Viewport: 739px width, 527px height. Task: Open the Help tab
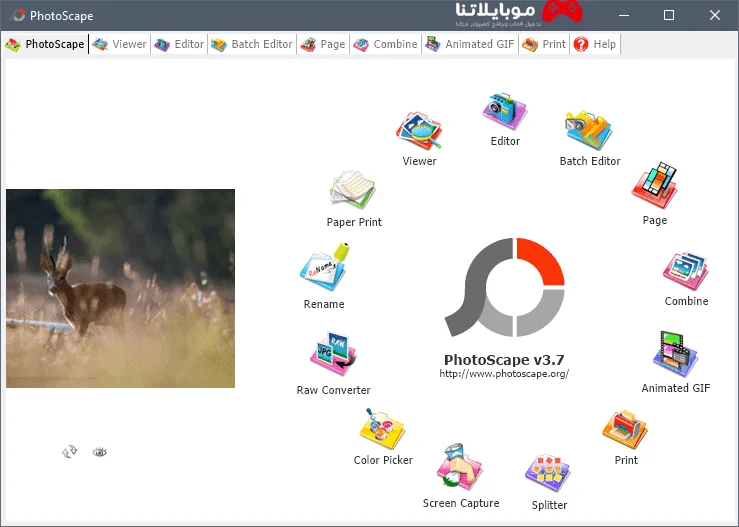tap(595, 44)
